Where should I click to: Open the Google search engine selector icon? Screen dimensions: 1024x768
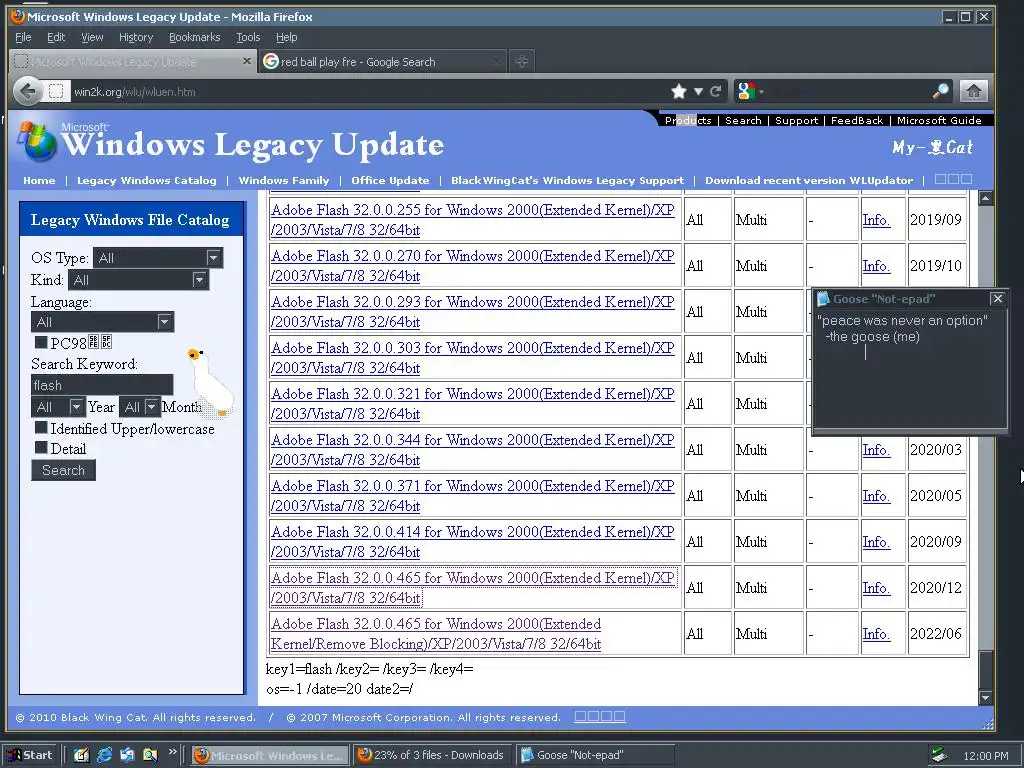pyautogui.click(x=746, y=91)
